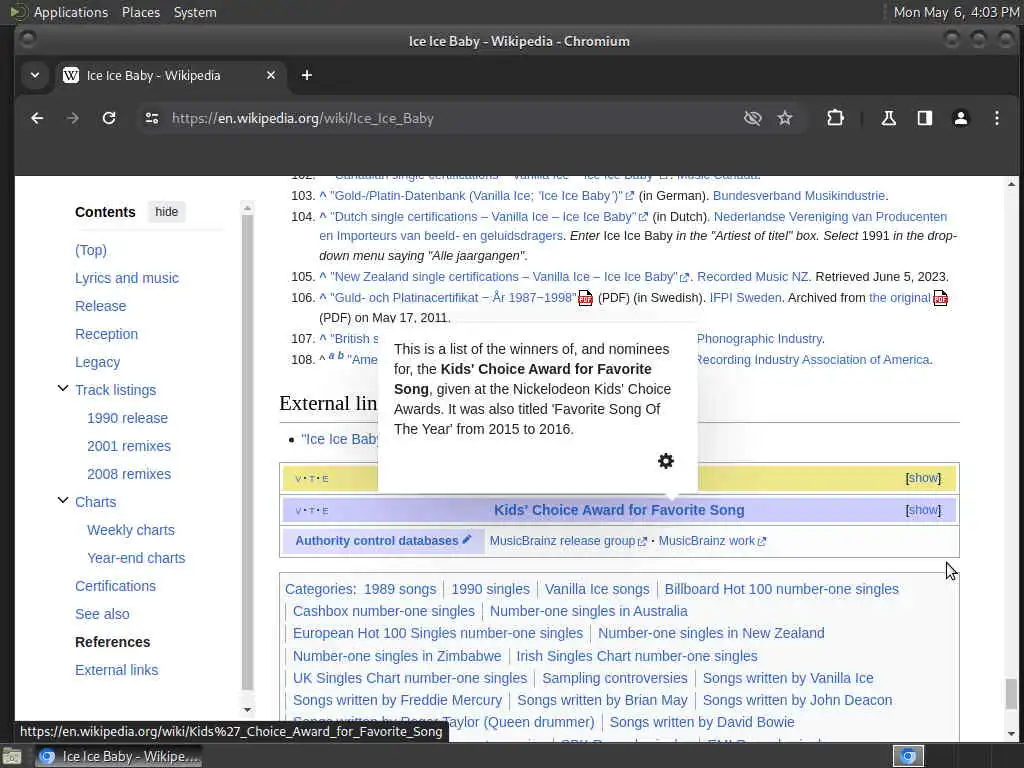Viewport: 1024px width, 768px height.
Task: Open the Places menu
Action: [x=140, y=12]
